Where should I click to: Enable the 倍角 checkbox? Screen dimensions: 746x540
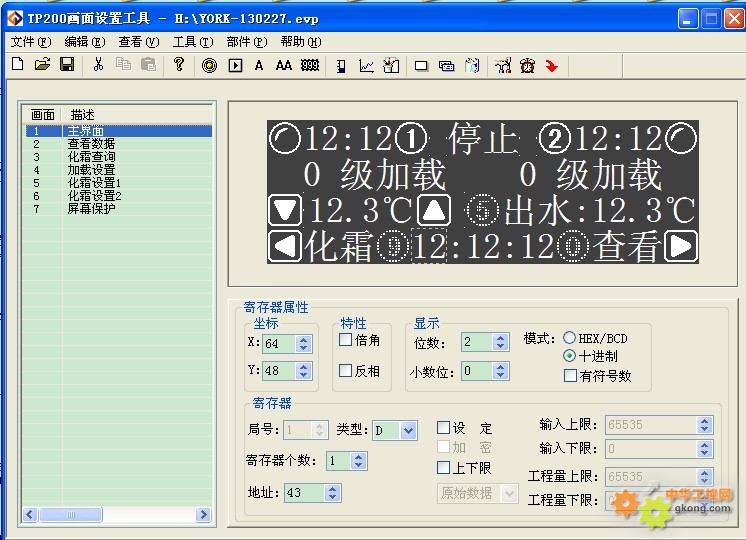(x=345, y=340)
